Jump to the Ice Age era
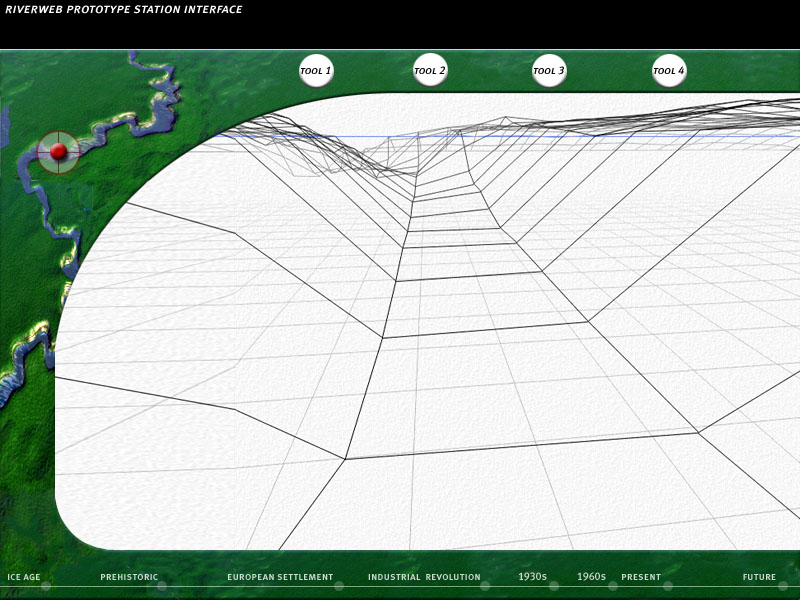 pyautogui.click(x=23, y=577)
